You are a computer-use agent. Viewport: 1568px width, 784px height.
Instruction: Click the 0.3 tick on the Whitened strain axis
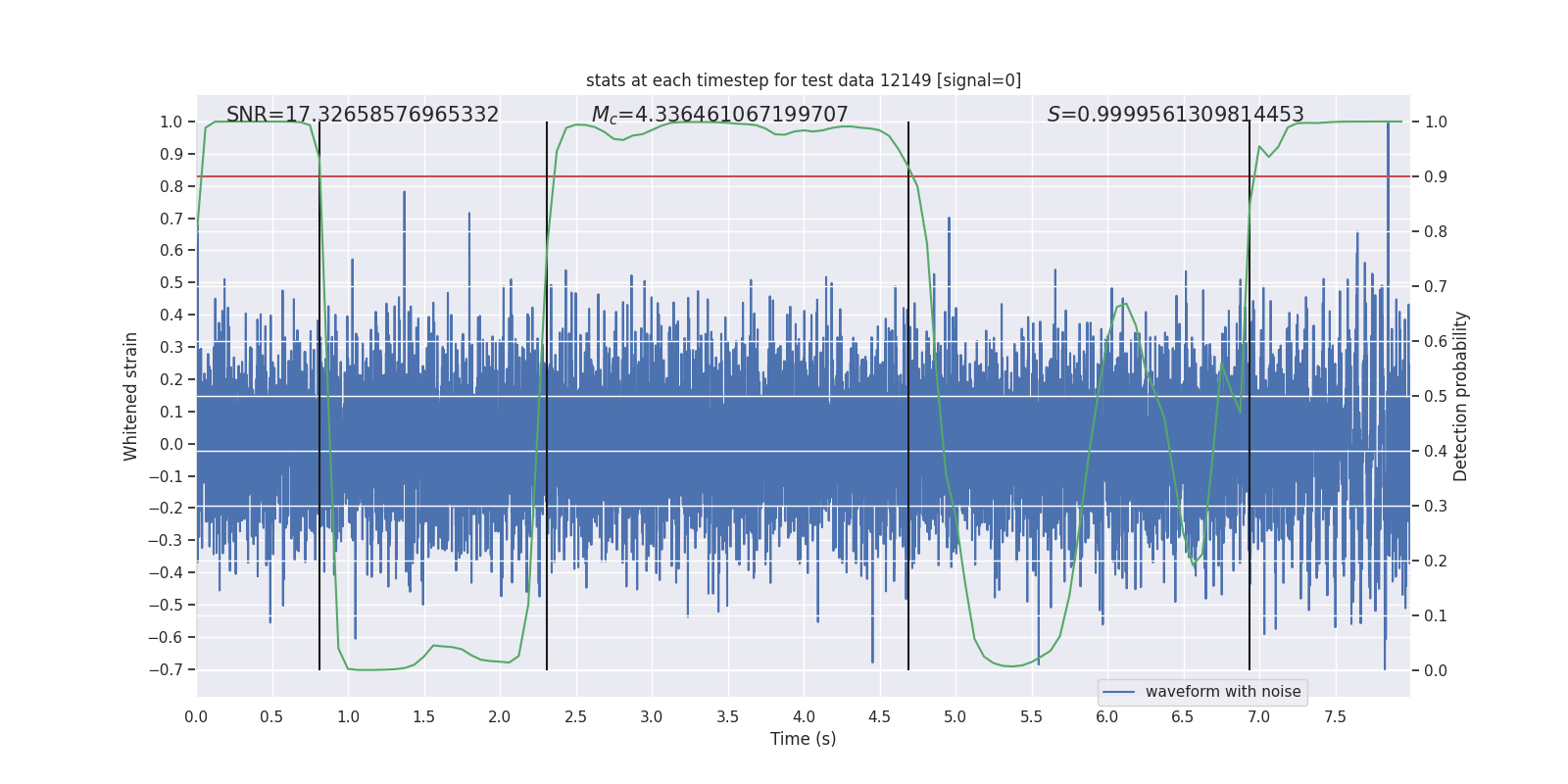(171, 347)
